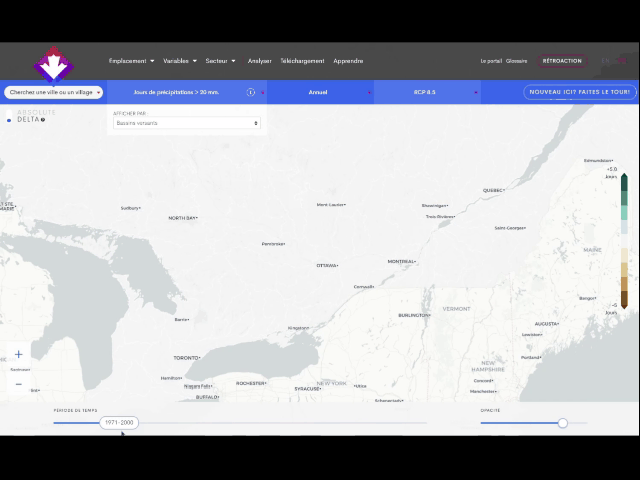Click the OTTAWA city label on map
Viewport: 640px width, 480px height.
tap(327, 265)
